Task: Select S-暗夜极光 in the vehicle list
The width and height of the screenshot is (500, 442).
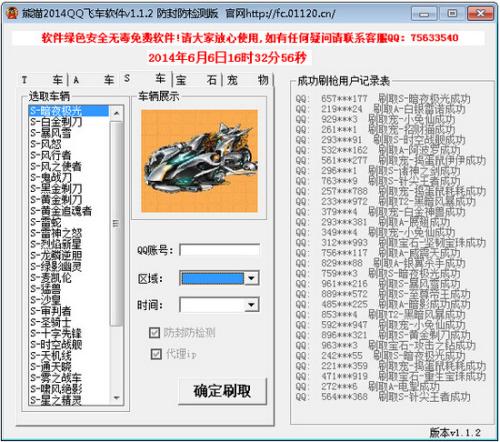Action: click(x=69, y=111)
